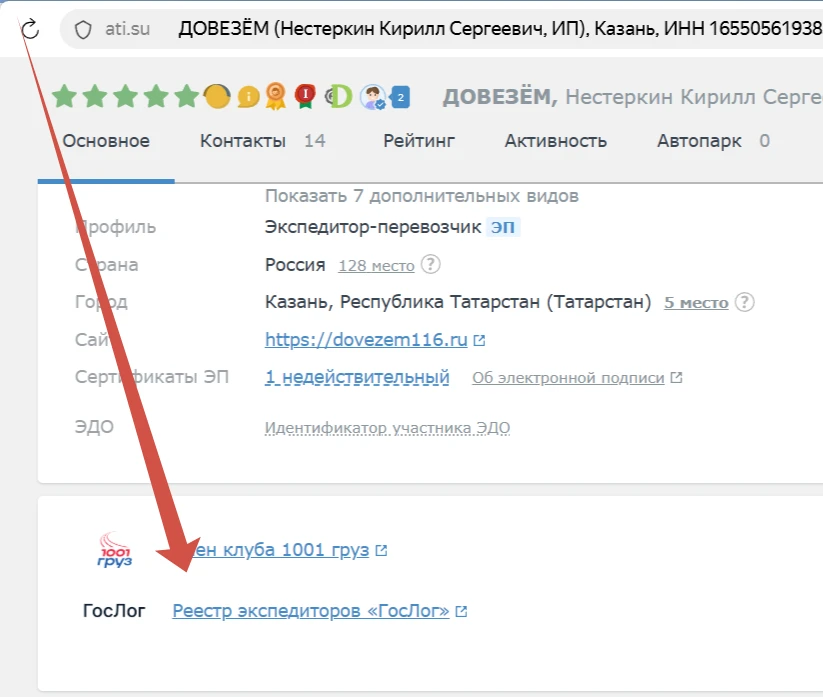This screenshot has width=823, height=697.
Task: Click the ДОВЕЗЁМ company name heading
Action: [499, 97]
